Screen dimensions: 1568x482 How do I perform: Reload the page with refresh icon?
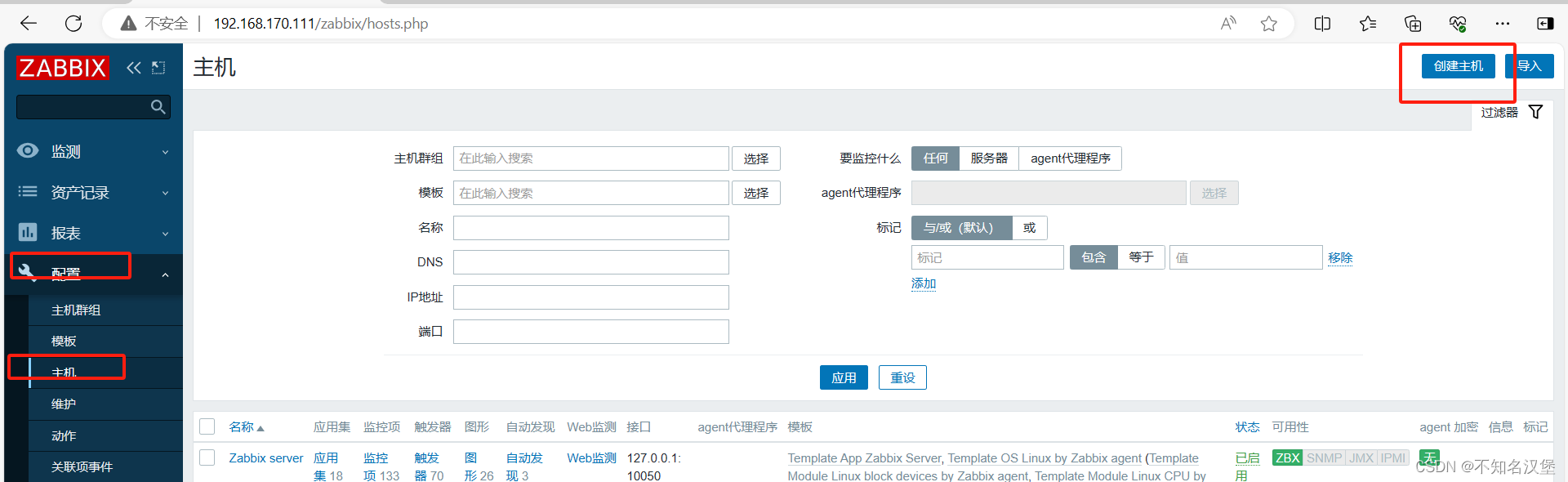point(73,24)
